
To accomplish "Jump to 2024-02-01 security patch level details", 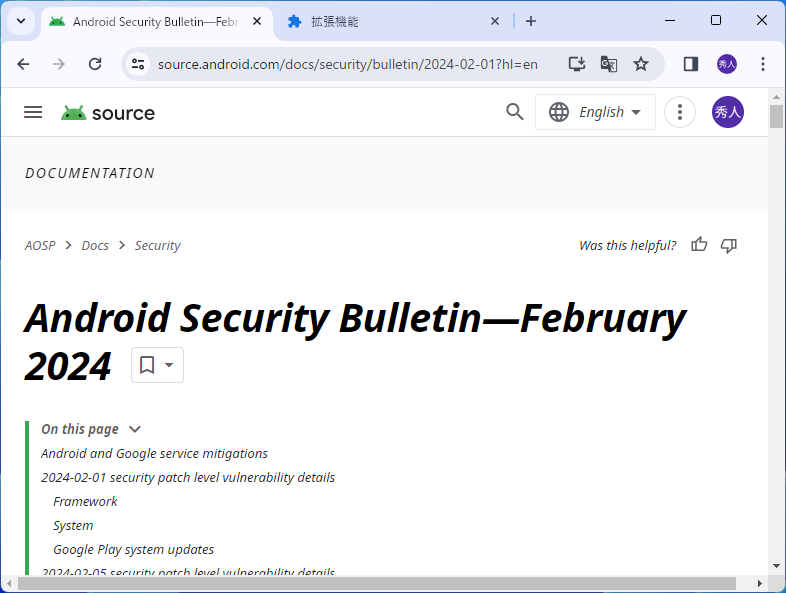I will coord(188,478).
